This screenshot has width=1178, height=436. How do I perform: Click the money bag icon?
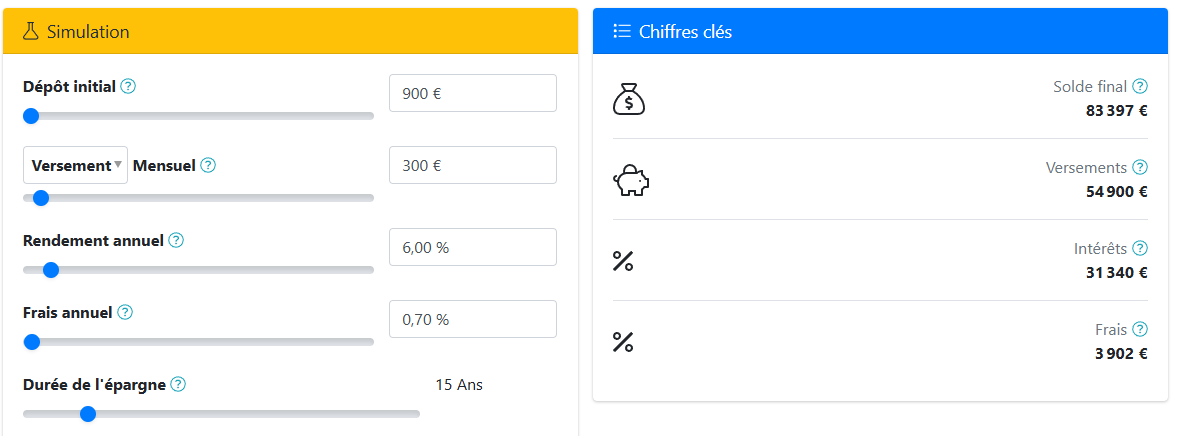[629, 99]
